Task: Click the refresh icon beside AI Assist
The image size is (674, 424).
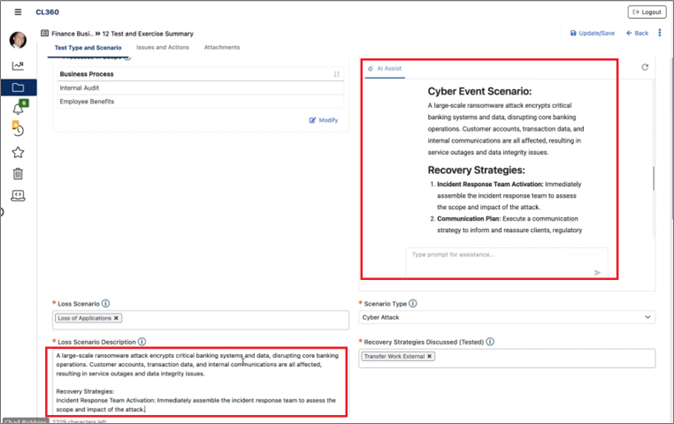Action: (x=645, y=67)
